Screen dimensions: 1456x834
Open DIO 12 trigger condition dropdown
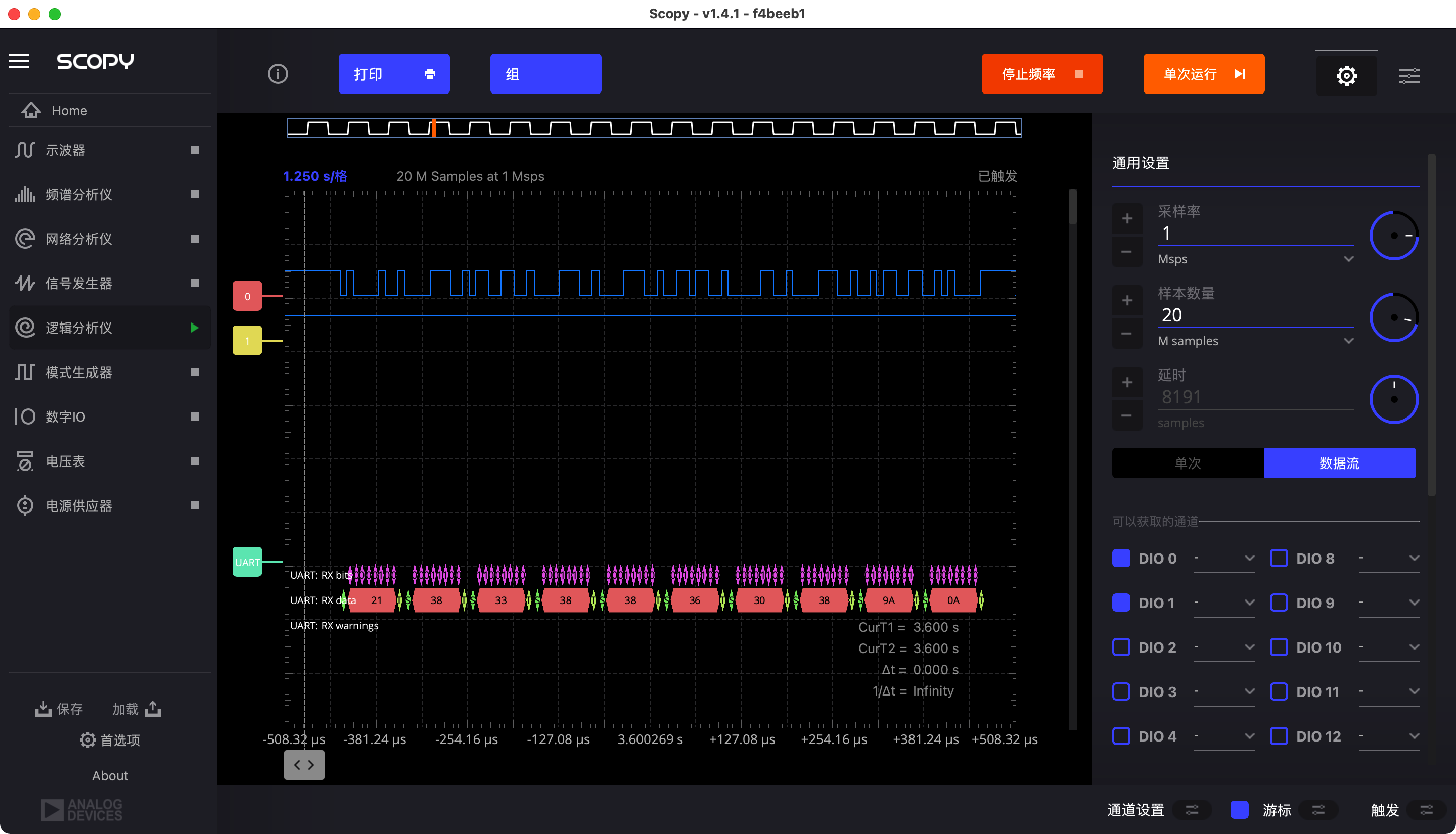pos(1389,736)
